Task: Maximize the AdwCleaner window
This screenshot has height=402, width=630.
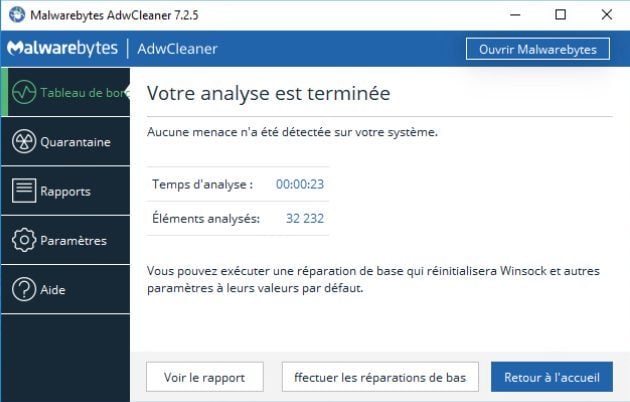Action: click(x=561, y=15)
